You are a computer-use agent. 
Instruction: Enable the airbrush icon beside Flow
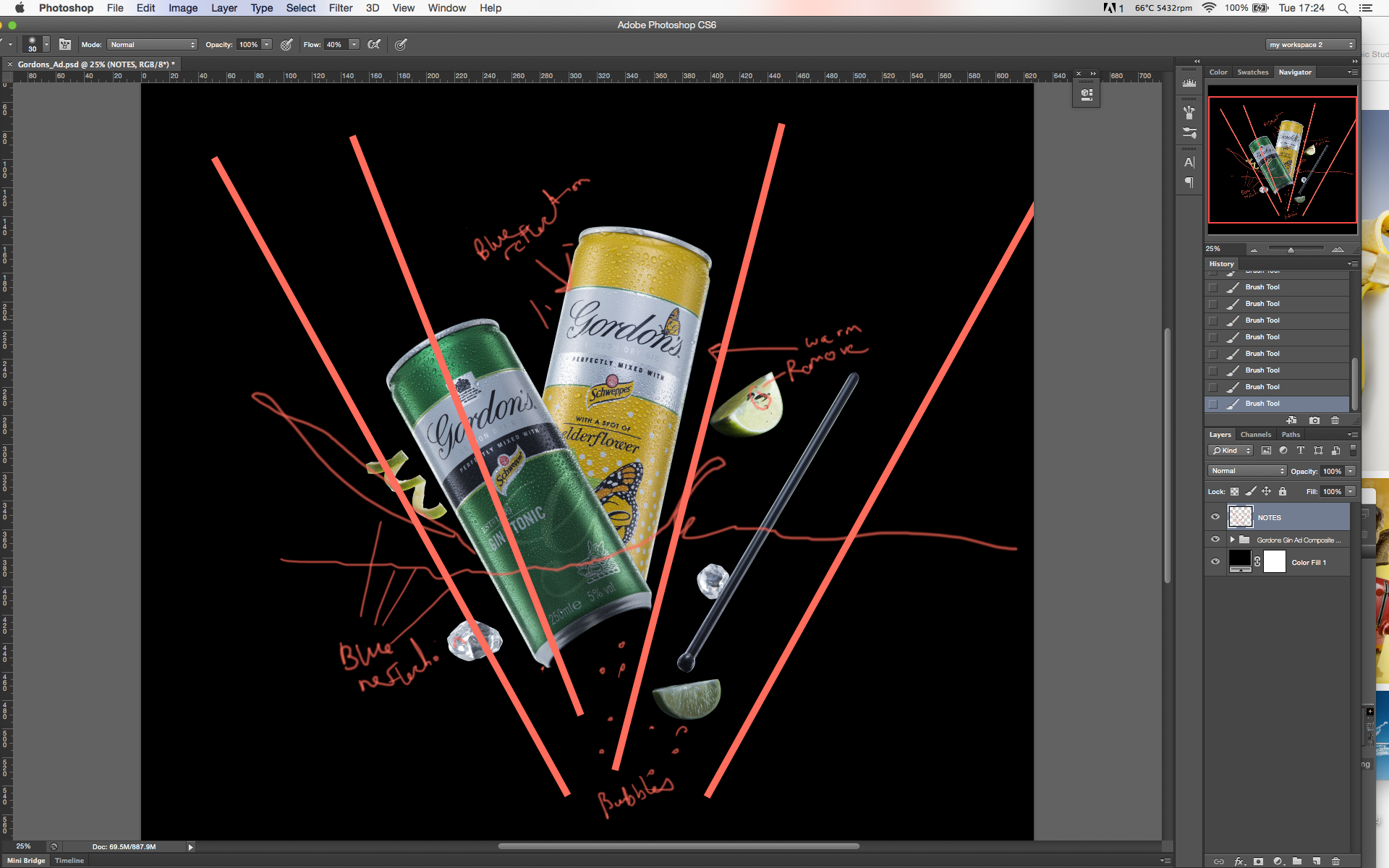coord(374,45)
